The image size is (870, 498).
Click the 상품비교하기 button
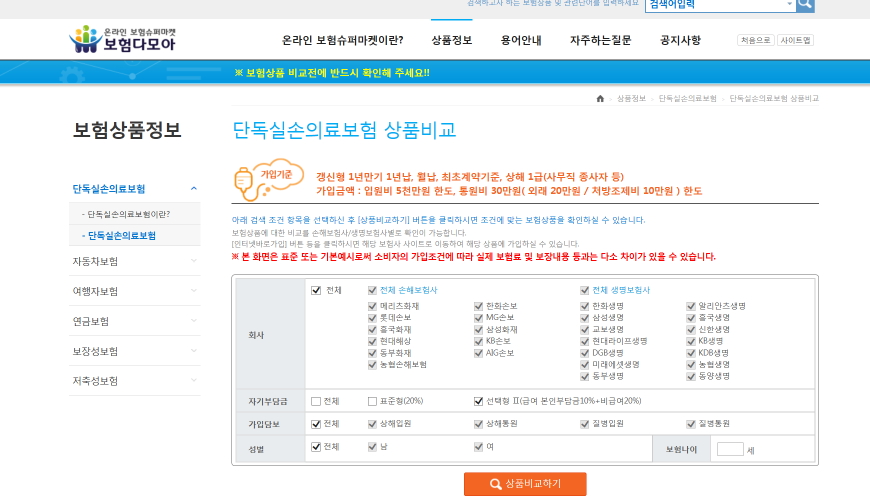pyautogui.click(x=525, y=484)
